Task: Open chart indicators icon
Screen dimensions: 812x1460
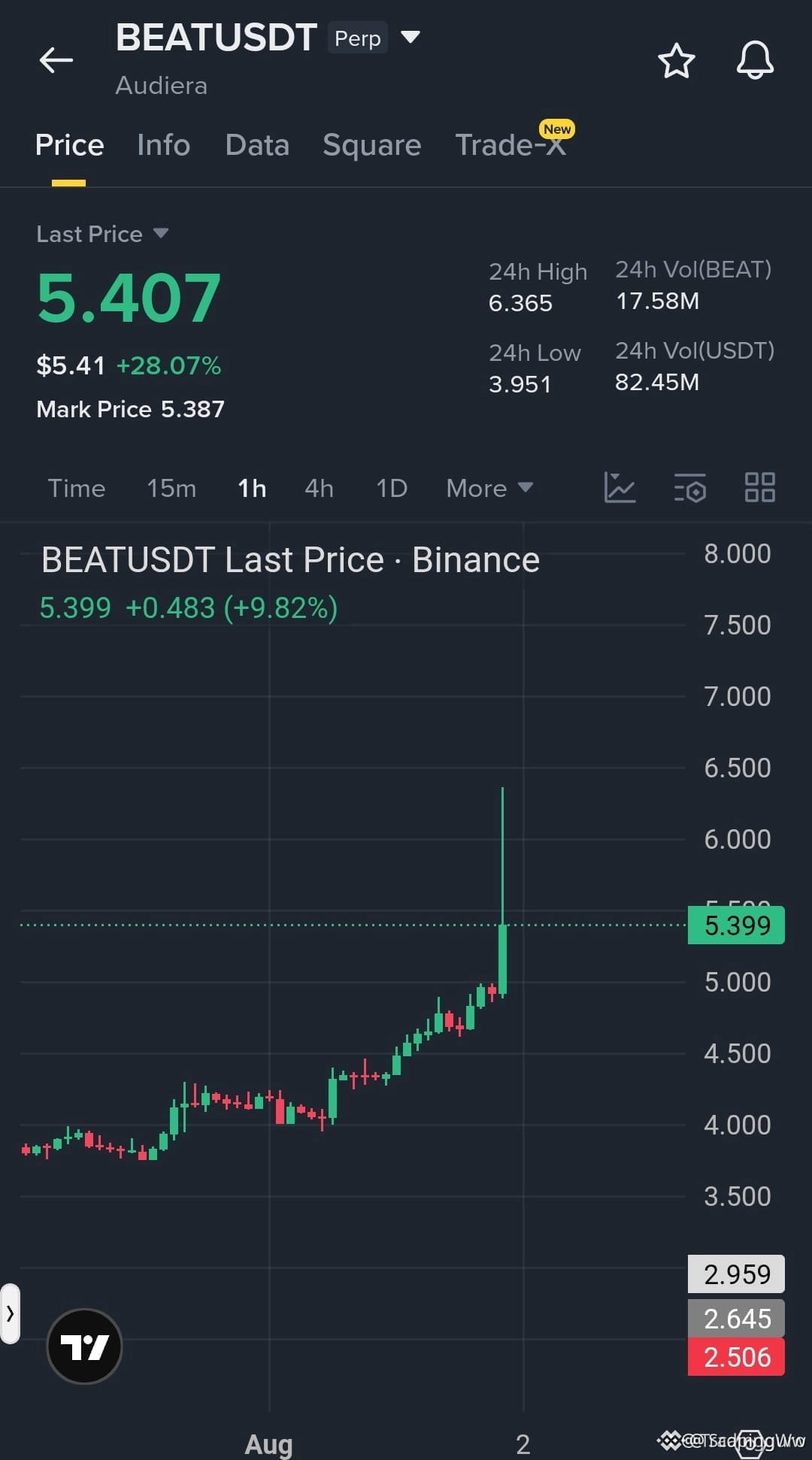Action: coord(620,487)
